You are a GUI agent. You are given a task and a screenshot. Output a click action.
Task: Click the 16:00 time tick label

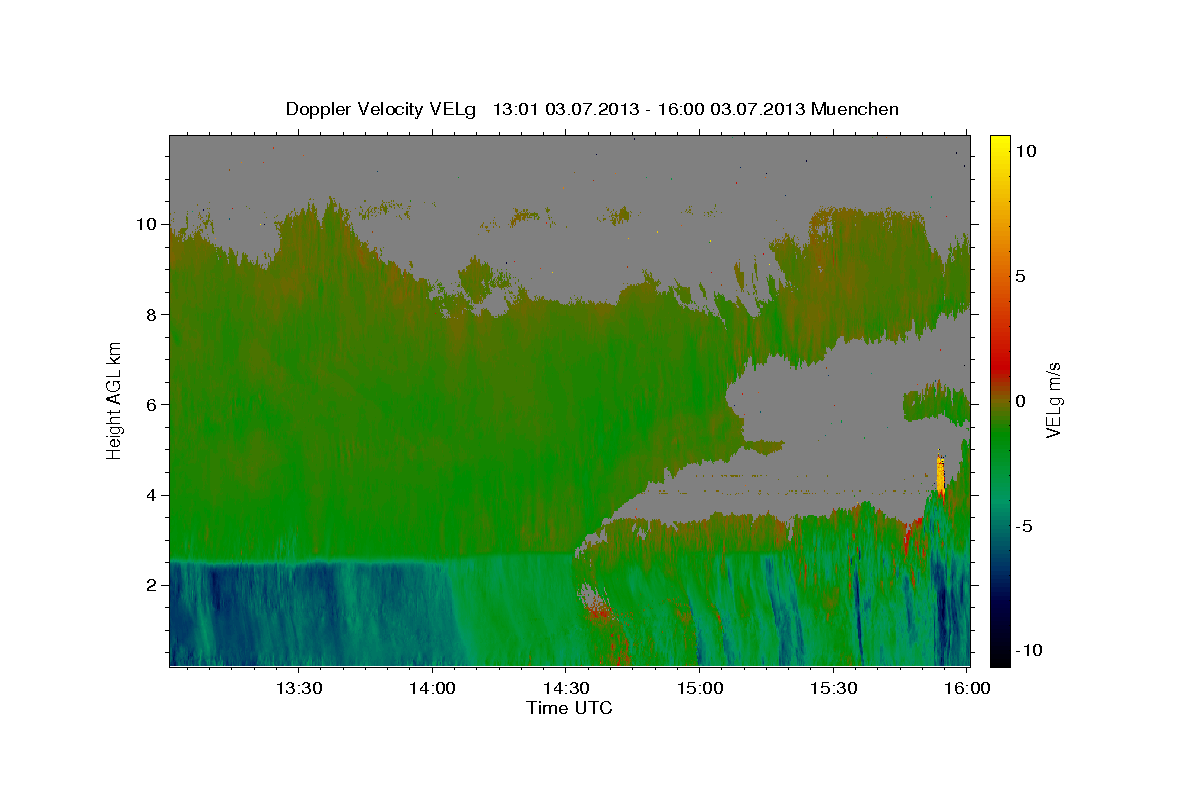click(x=967, y=688)
